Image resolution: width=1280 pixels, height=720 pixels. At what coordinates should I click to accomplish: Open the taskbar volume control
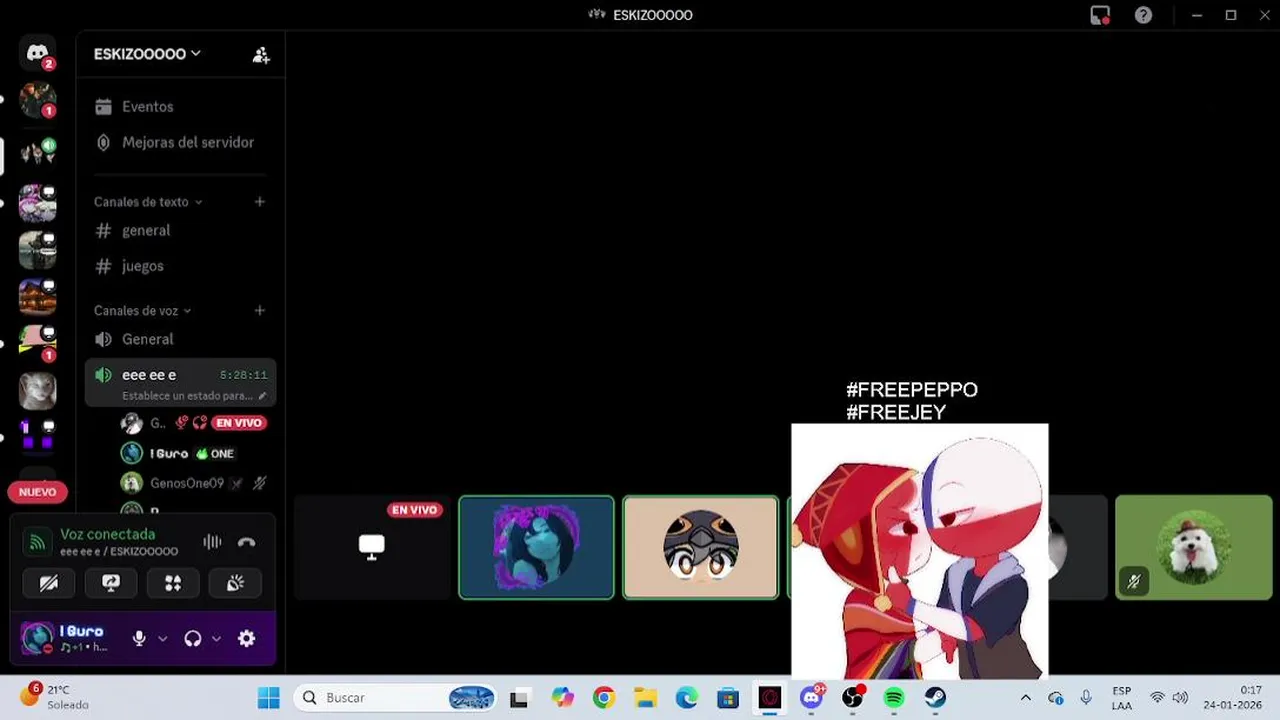click(x=1180, y=698)
